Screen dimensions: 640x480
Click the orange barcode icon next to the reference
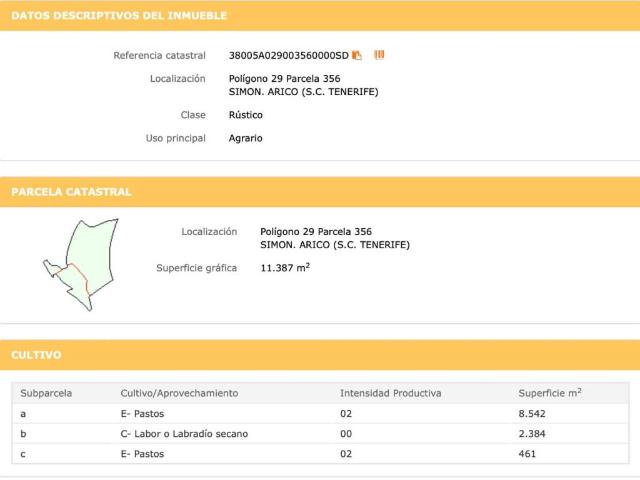[x=379, y=55]
